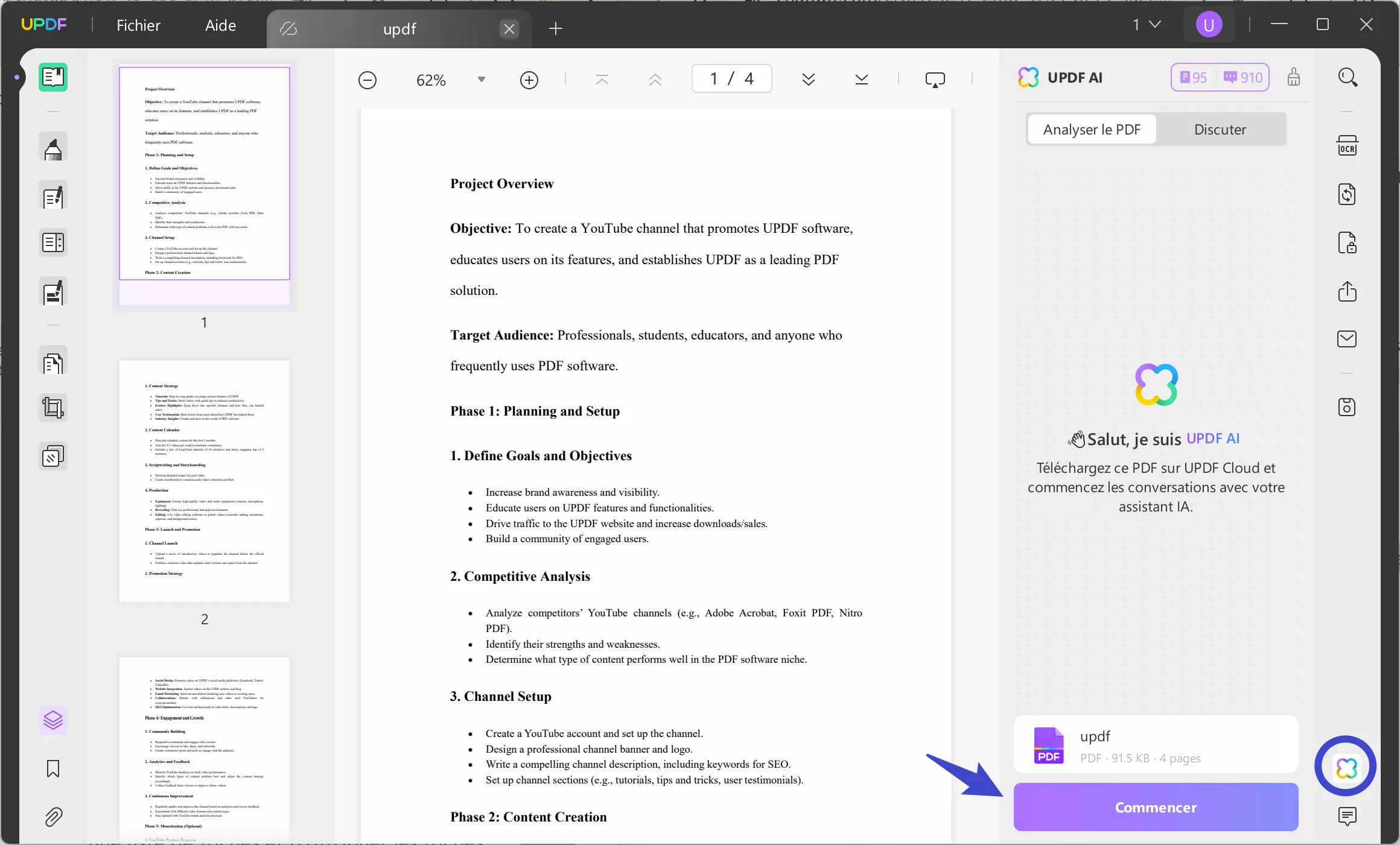Open the Organize Pages tool

tap(53, 363)
